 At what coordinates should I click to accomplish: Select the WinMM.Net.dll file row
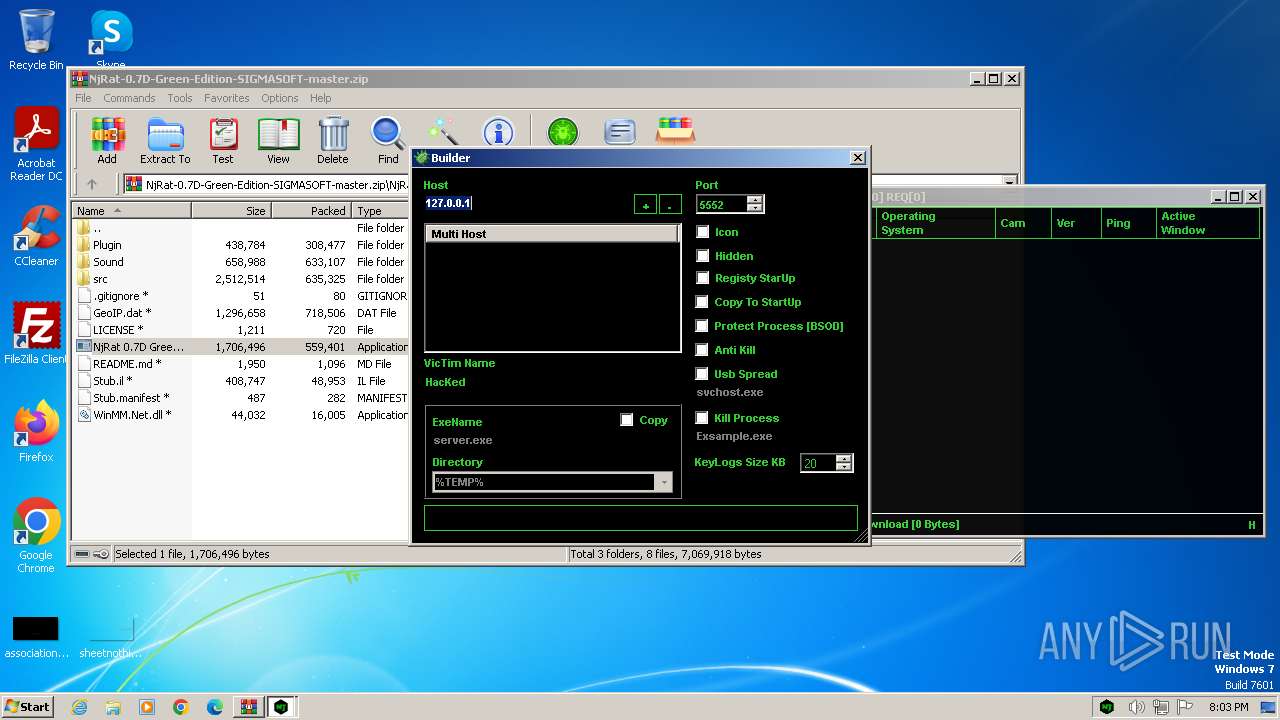click(240, 415)
